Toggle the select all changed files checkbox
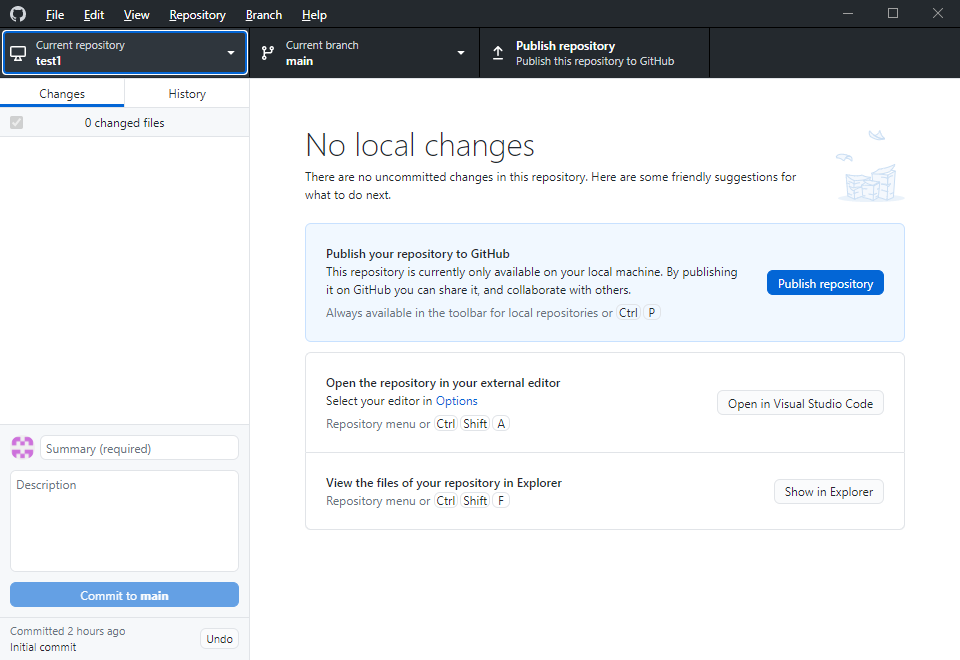 (16, 123)
